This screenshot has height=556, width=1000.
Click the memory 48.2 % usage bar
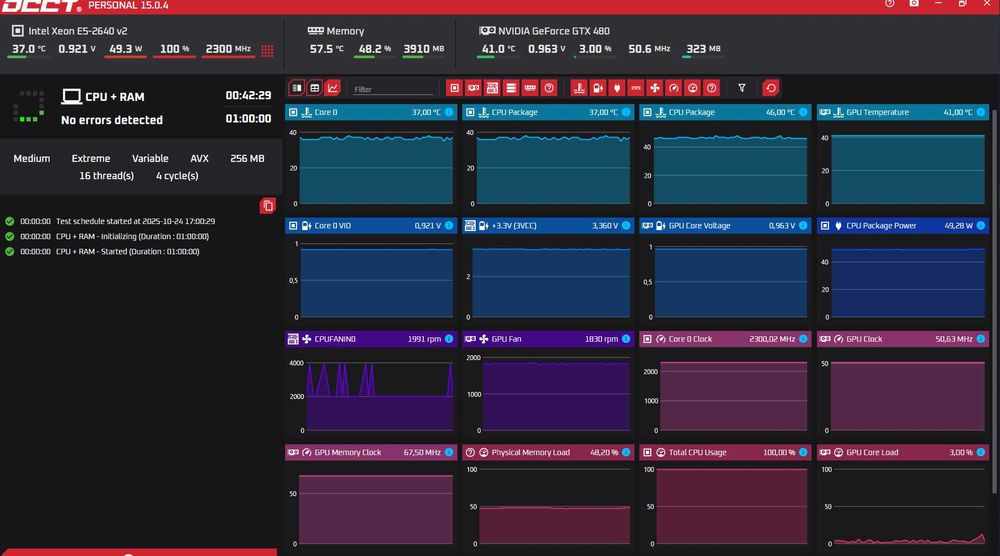374,57
